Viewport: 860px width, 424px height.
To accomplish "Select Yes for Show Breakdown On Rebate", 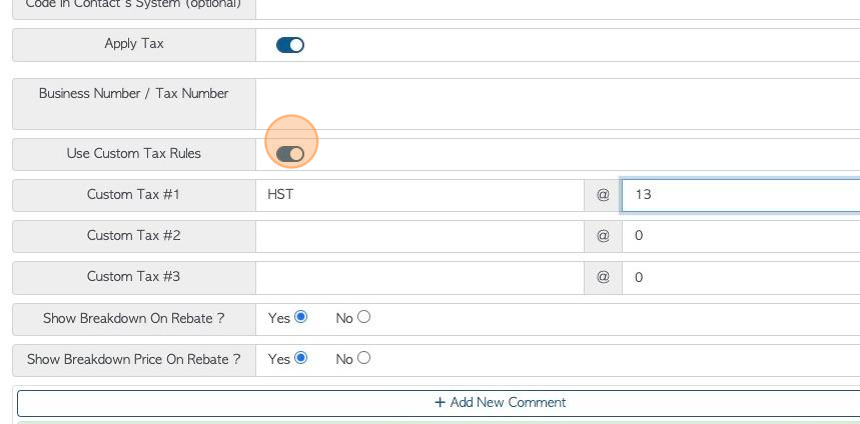I will click(x=301, y=317).
